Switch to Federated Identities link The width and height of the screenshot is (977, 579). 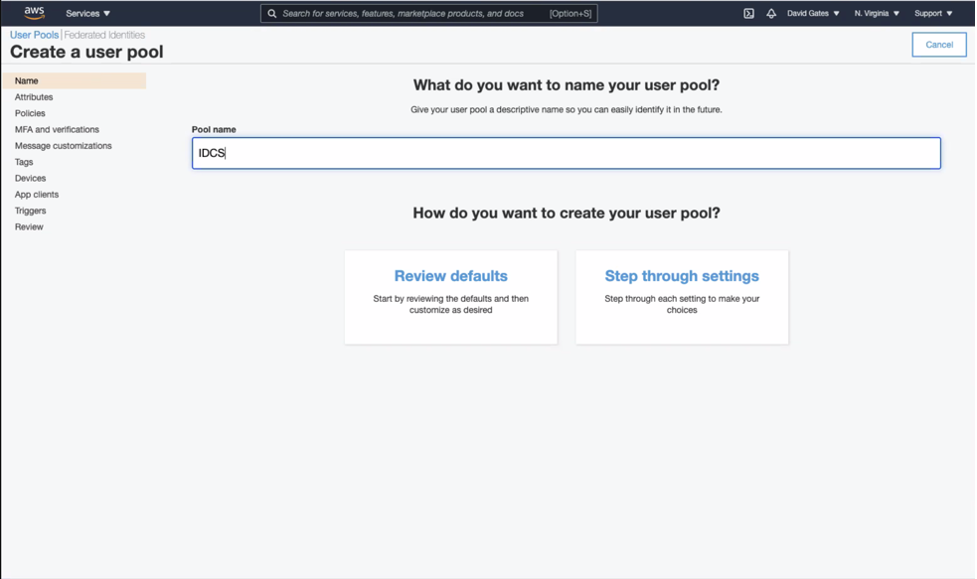(x=105, y=35)
